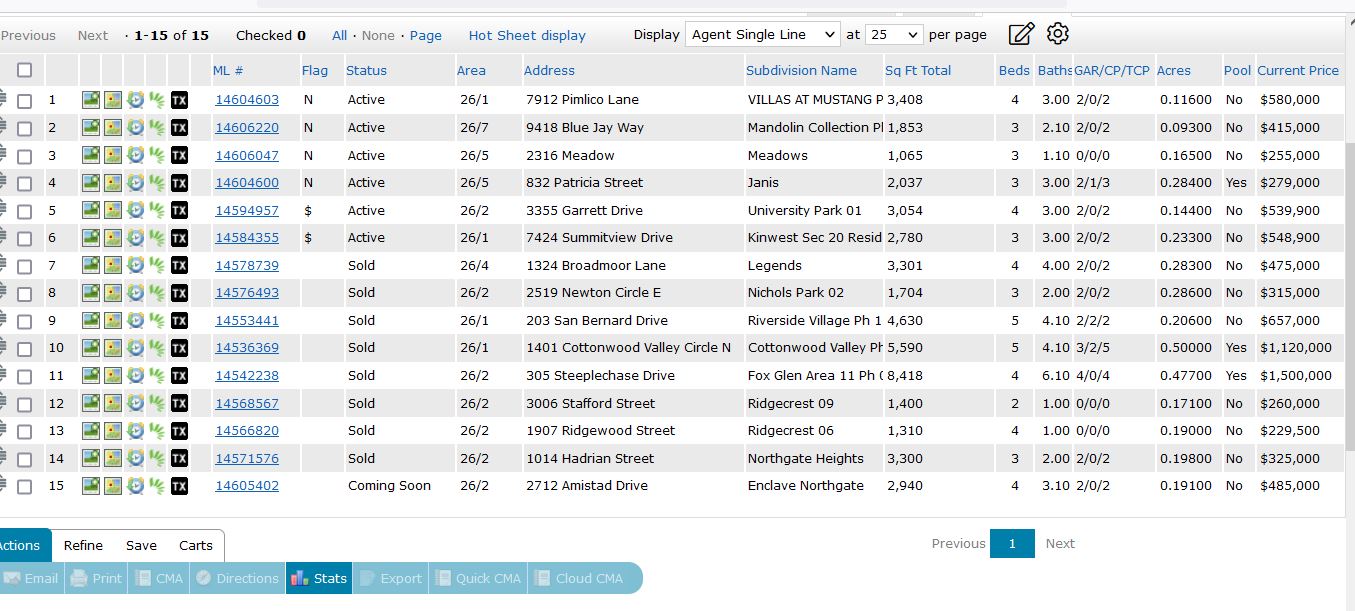Open the gear settings icon beside per page
Viewport: 1355px width, 611px height.
coord(1058,34)
